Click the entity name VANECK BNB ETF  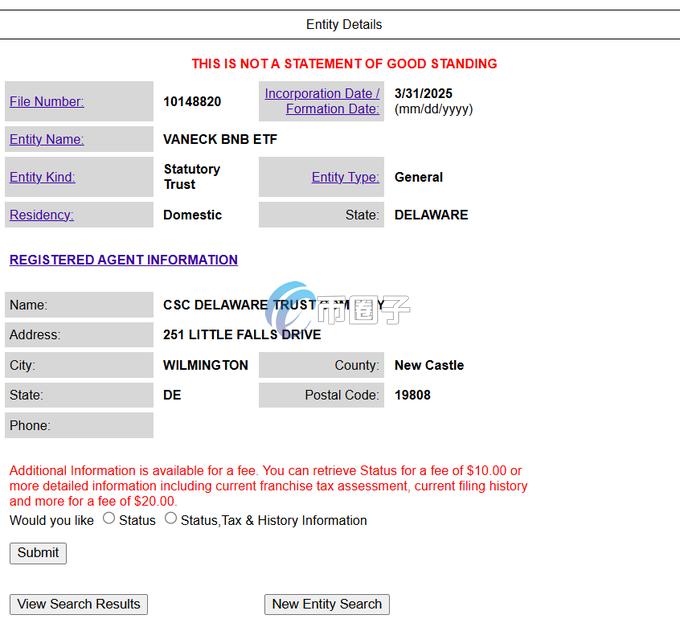(220, 139)
